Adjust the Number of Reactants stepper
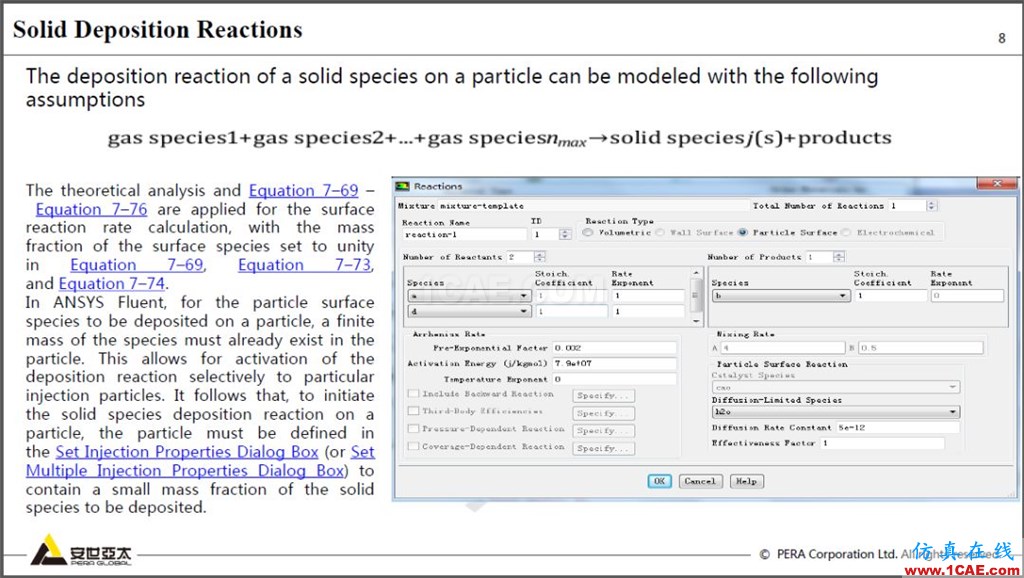This screenshot has width=1024, height=578. click(x=539, y=257)
